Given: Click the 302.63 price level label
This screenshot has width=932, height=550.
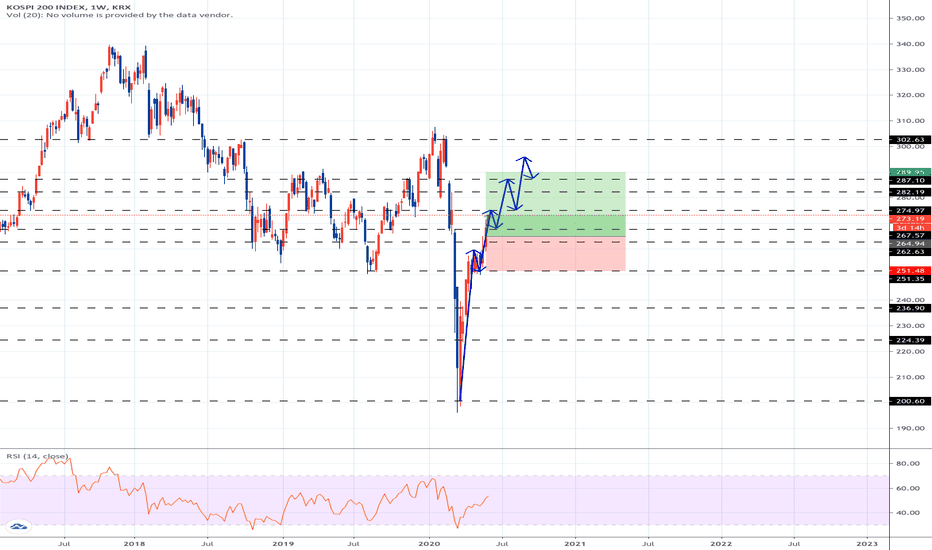Looking at the screenshot, I should pos(910,140).
